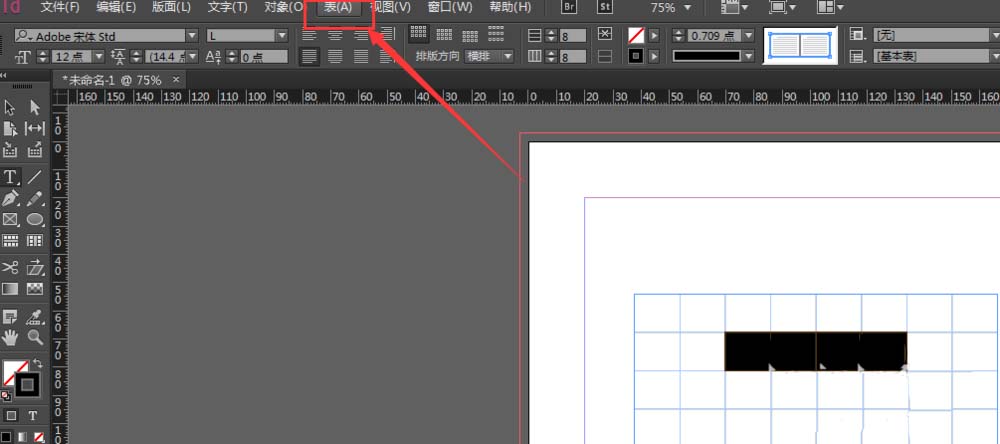Toggle formatting affects text (T) button
Image resolution: width=1000 pixels, height=444 pixels.
pos(33,415)
